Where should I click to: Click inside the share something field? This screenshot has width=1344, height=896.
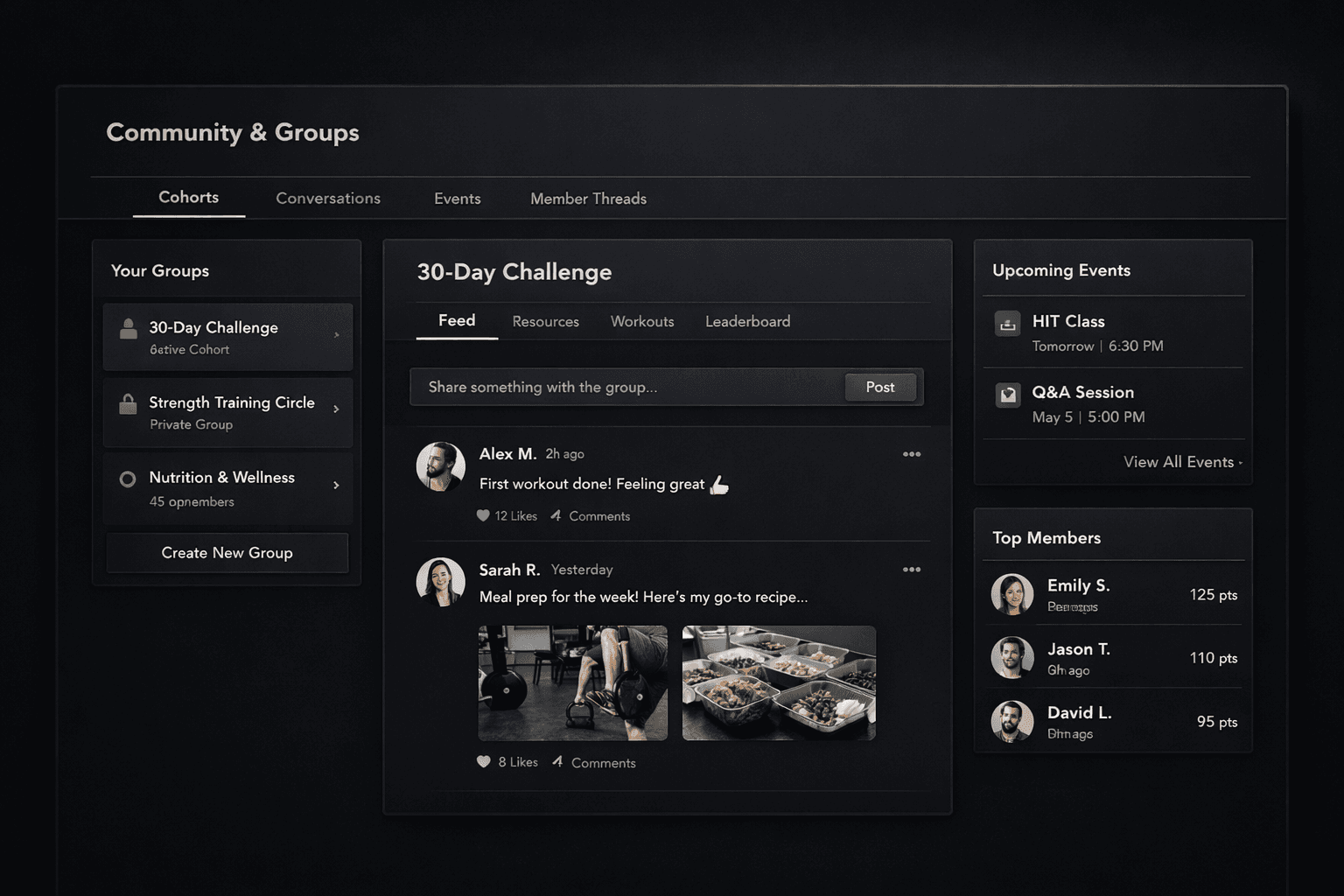tap(612, 387)
